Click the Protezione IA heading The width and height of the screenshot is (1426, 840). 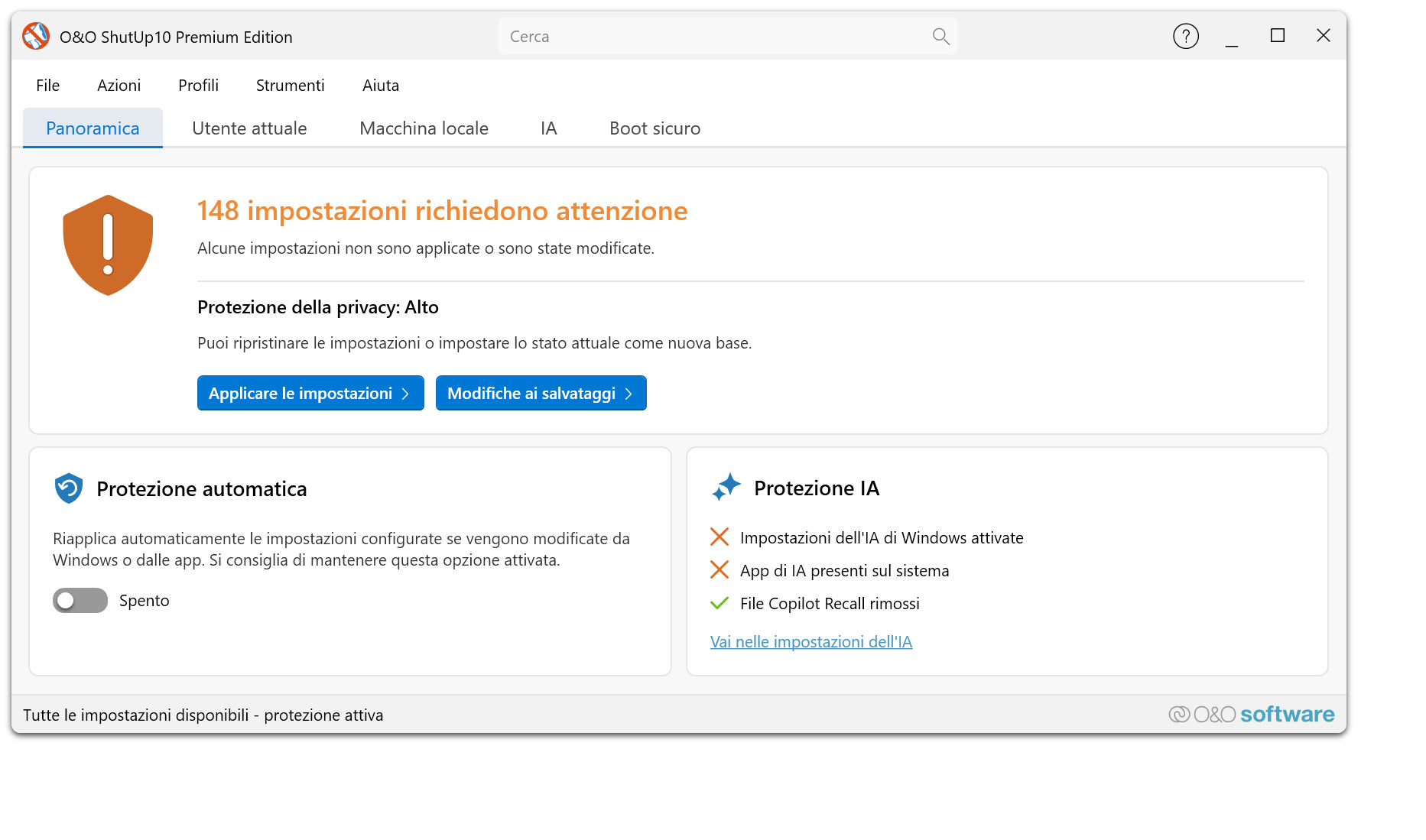(x=817, y=488)
